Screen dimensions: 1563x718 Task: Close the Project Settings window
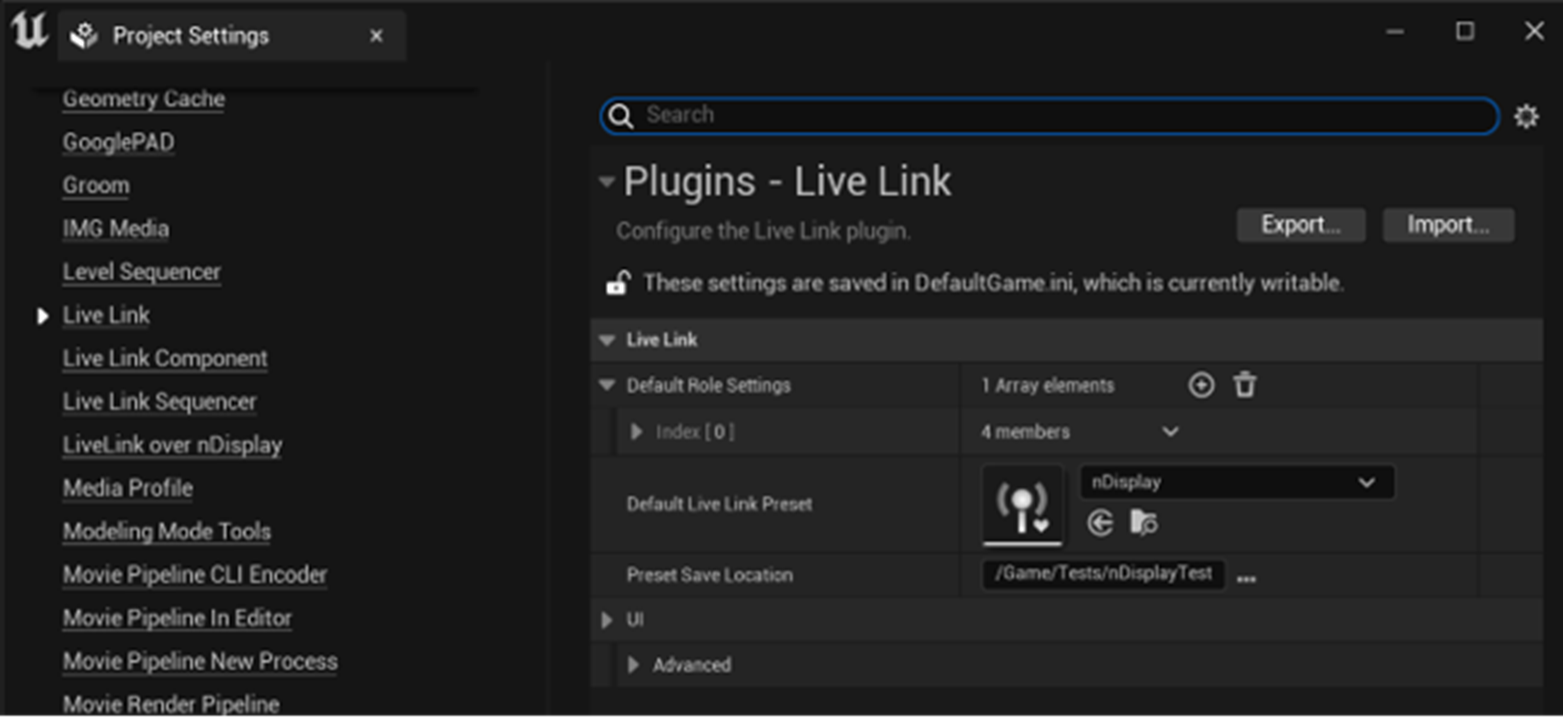(1534, 32)
